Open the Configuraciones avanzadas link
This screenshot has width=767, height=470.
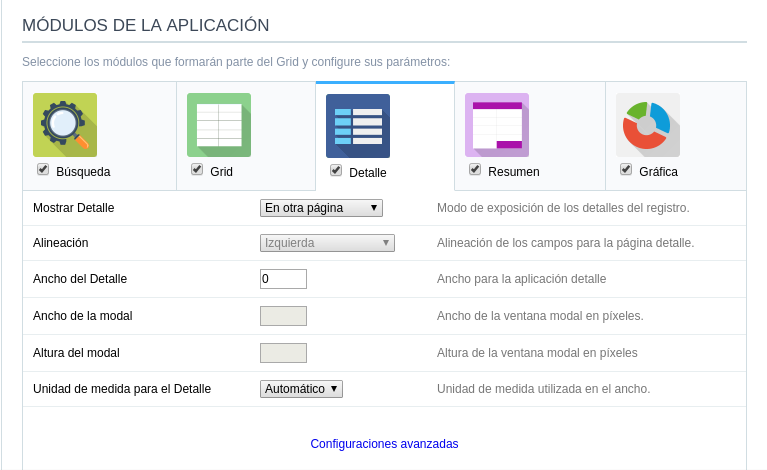click(x=384, y=444)
